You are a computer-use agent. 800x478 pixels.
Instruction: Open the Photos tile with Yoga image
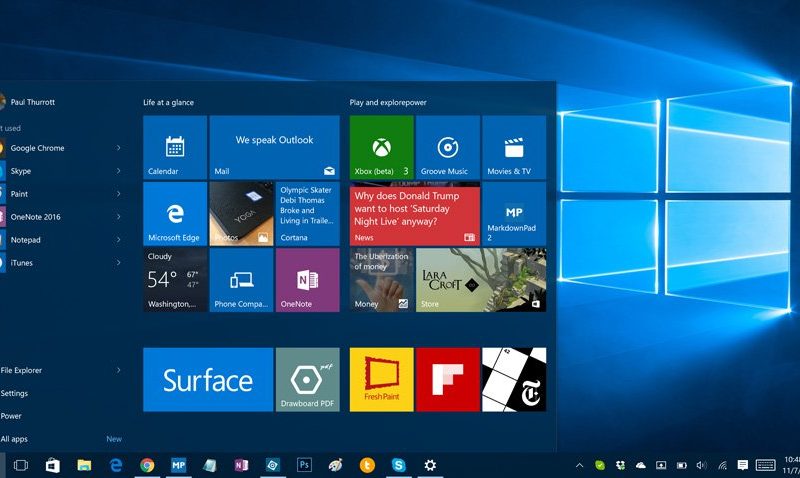(x=241, y=214)
